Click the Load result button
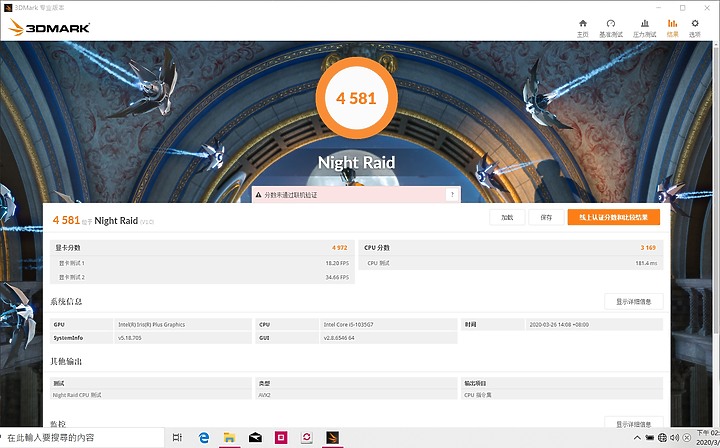This screenshot has width=720, height=448. point(507,218)
